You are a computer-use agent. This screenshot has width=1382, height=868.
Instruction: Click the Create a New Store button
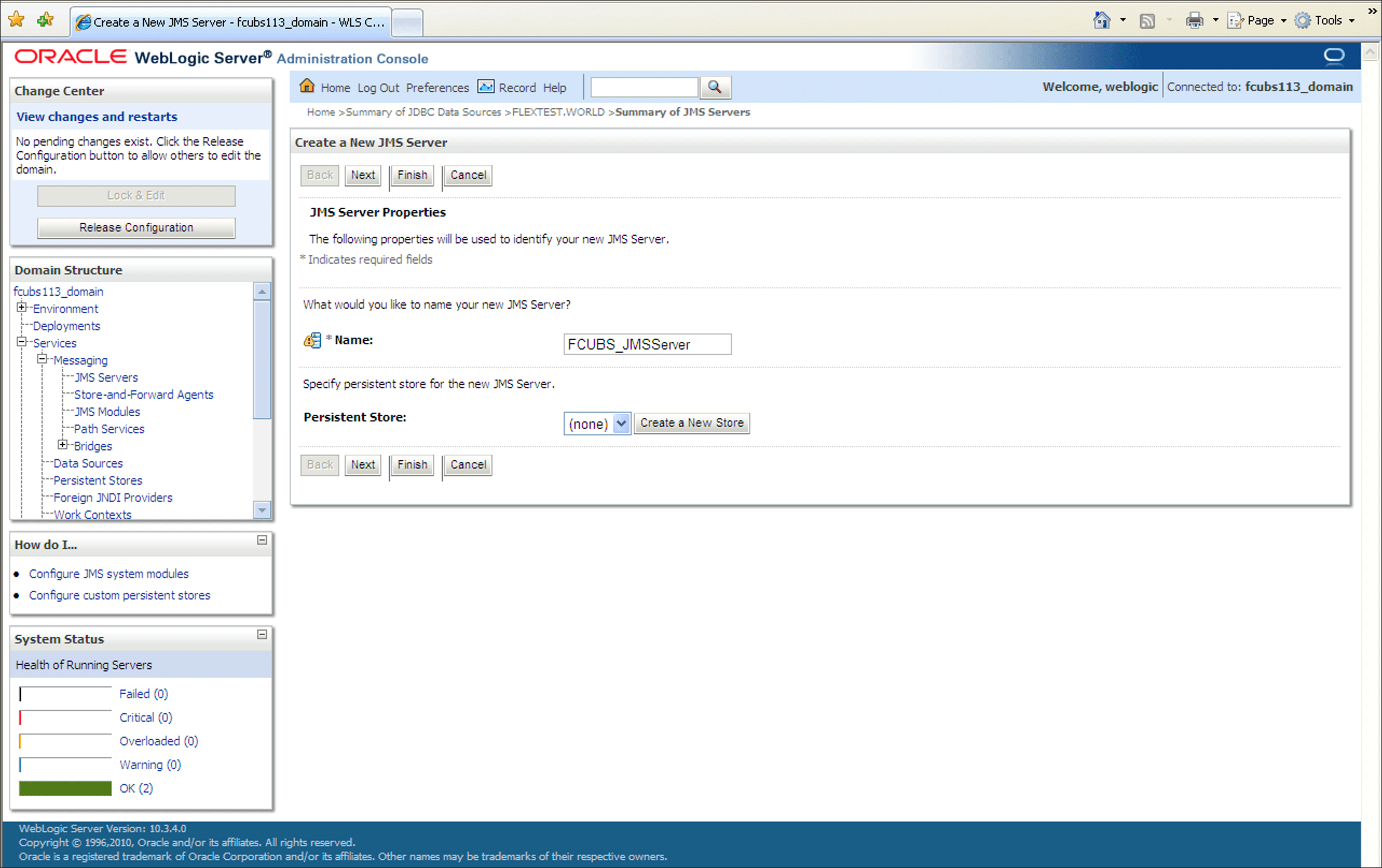pos(692,423)
